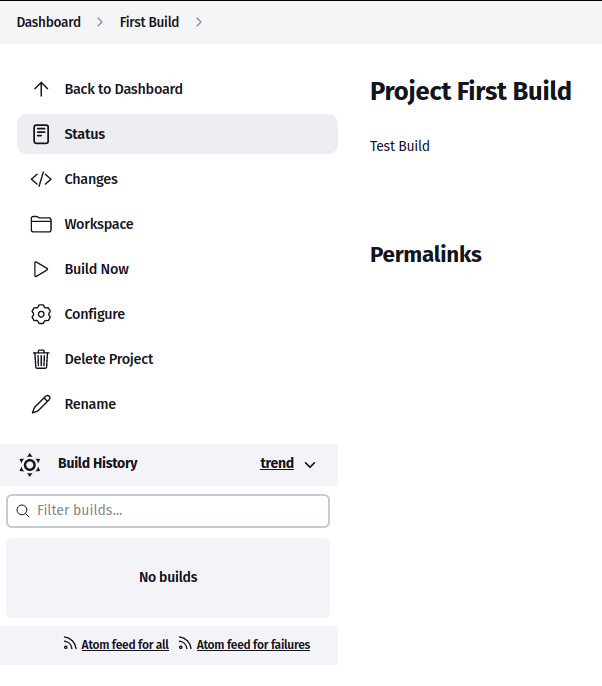The height and width of the screenshot is (686, 602).
Task: Open the arrow after First Build breadcrumb
Action: click(x=199, y=22)
